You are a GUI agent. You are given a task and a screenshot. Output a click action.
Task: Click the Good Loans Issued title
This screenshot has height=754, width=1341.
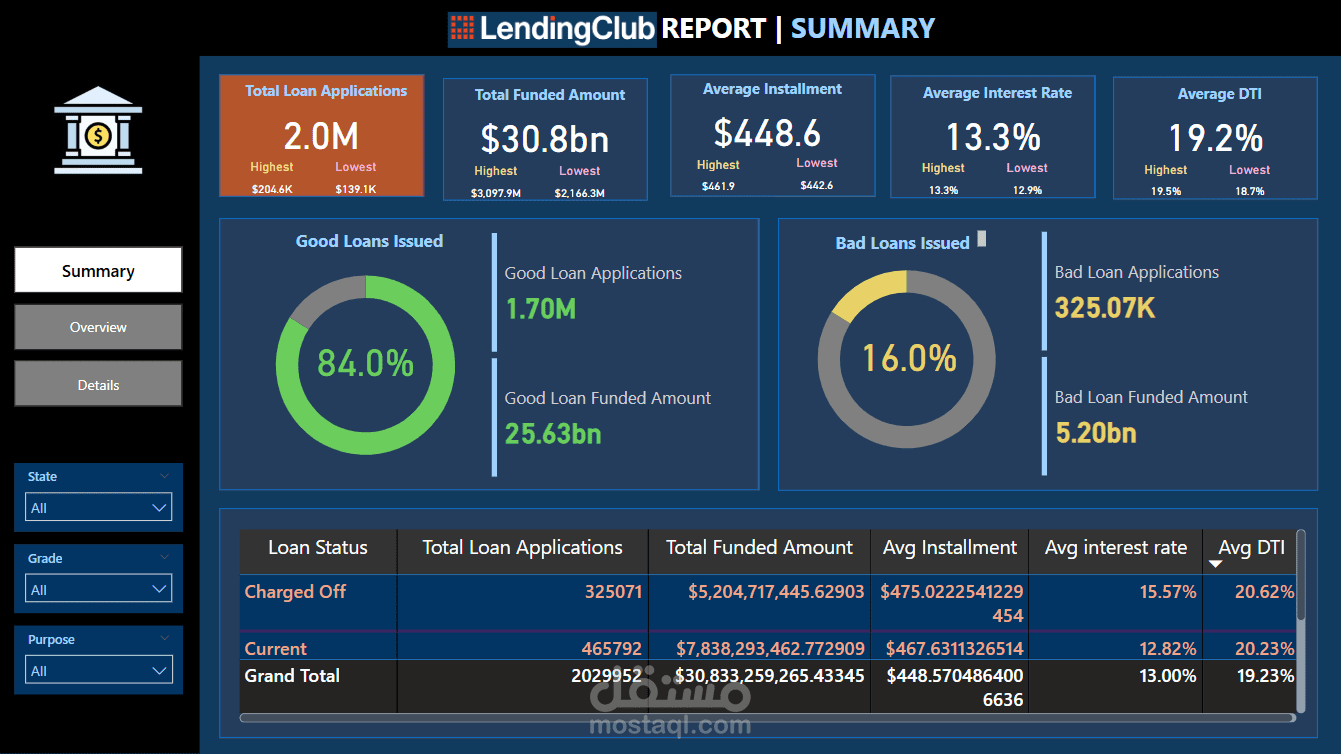coord(369,241)
